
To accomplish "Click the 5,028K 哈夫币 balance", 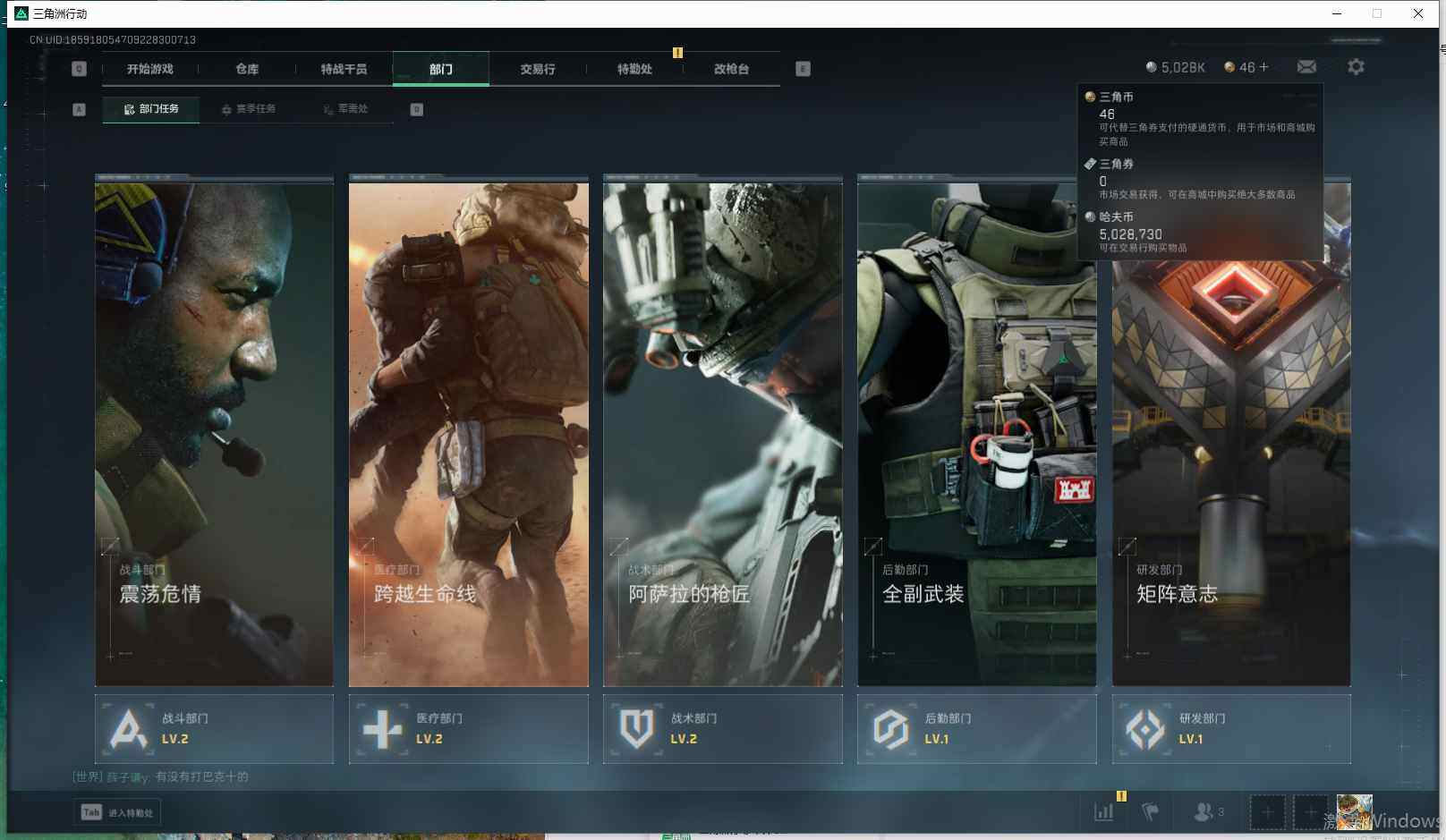I will [x=1176, y=67].
